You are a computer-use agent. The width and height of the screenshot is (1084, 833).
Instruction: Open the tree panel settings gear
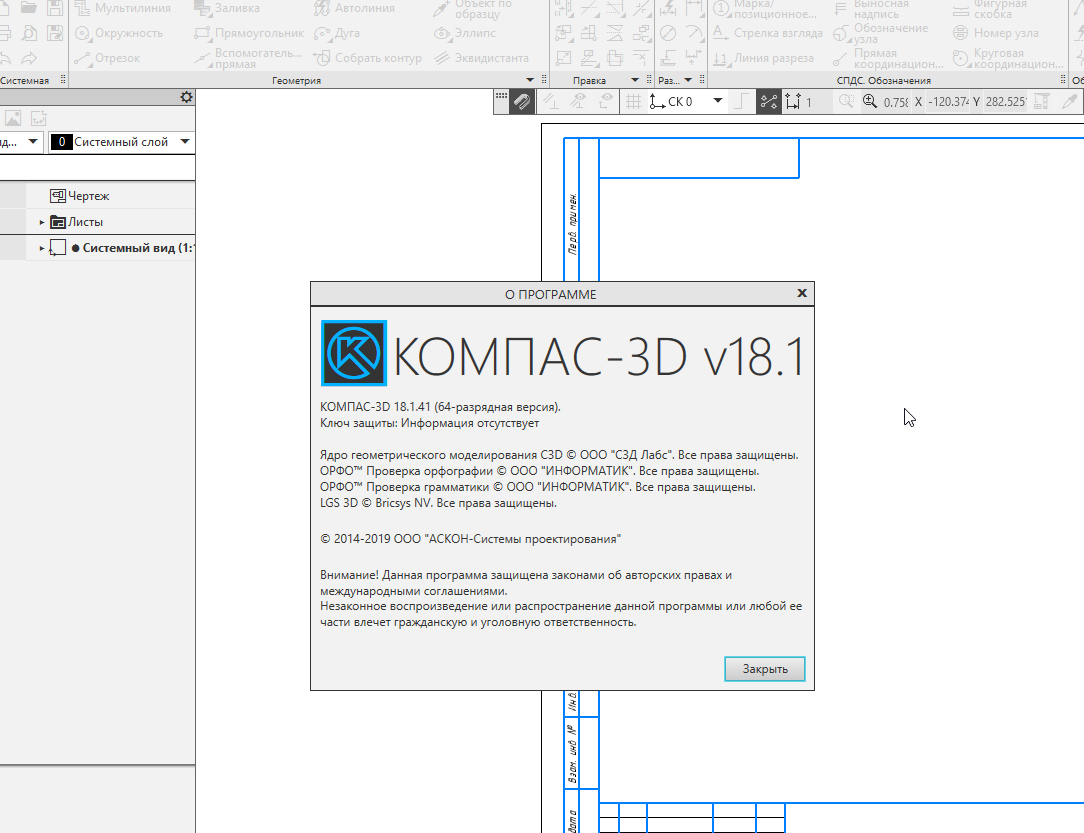coord(186,97)
